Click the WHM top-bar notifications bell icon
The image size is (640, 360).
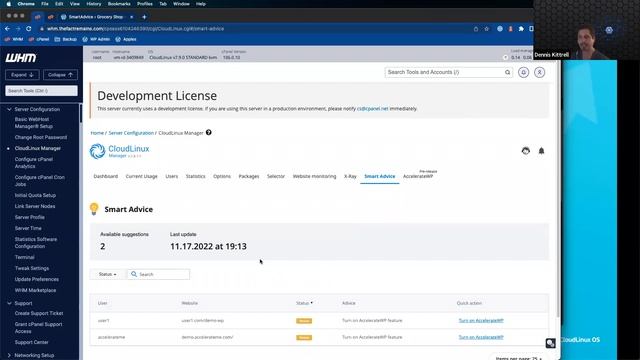point(524,72)
